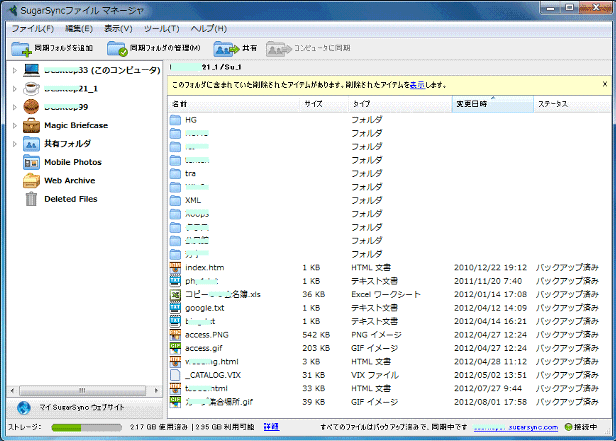The image size is (616, 441).
Task: Open Magic Briefcase icon
Action: (x=31, y=125)
